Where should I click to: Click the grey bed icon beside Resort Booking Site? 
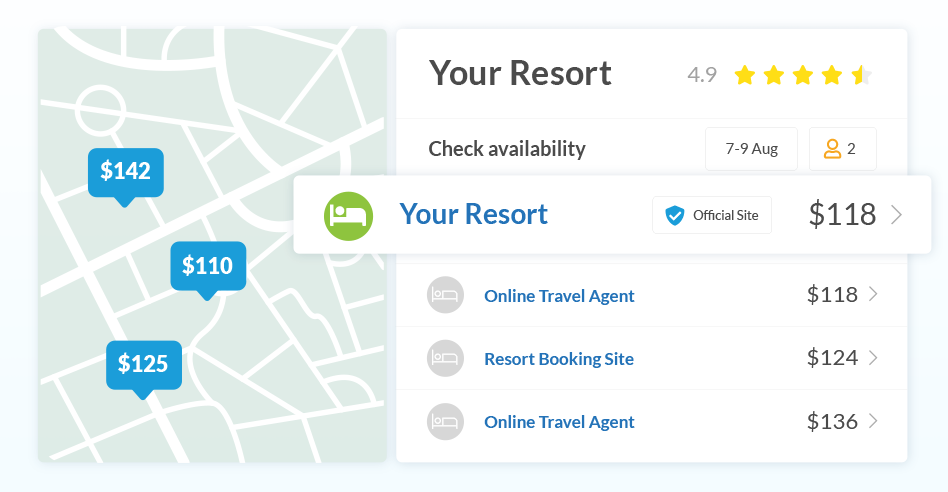[x=446, y=358]
